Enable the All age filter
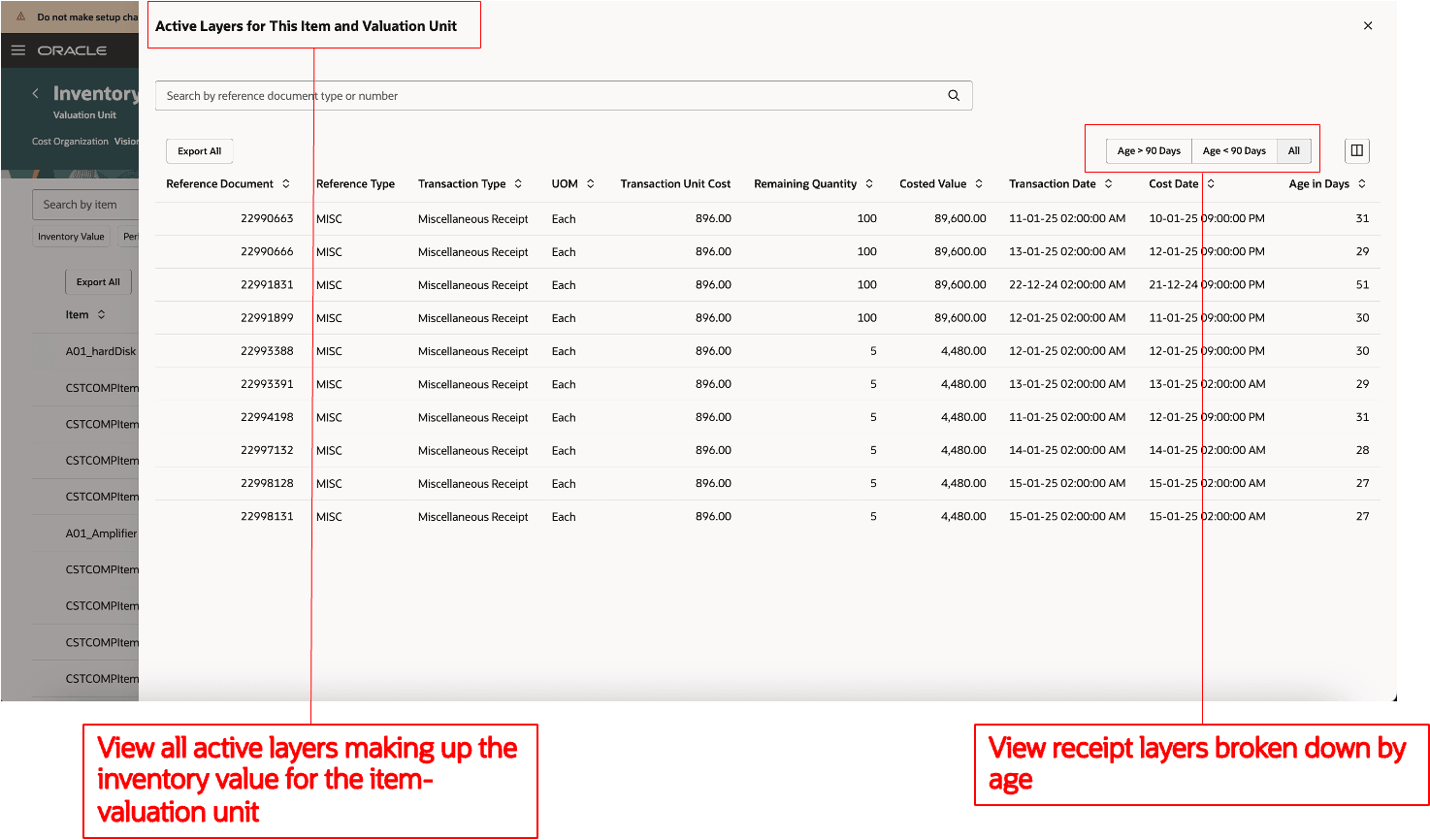 pos(1293,150)
